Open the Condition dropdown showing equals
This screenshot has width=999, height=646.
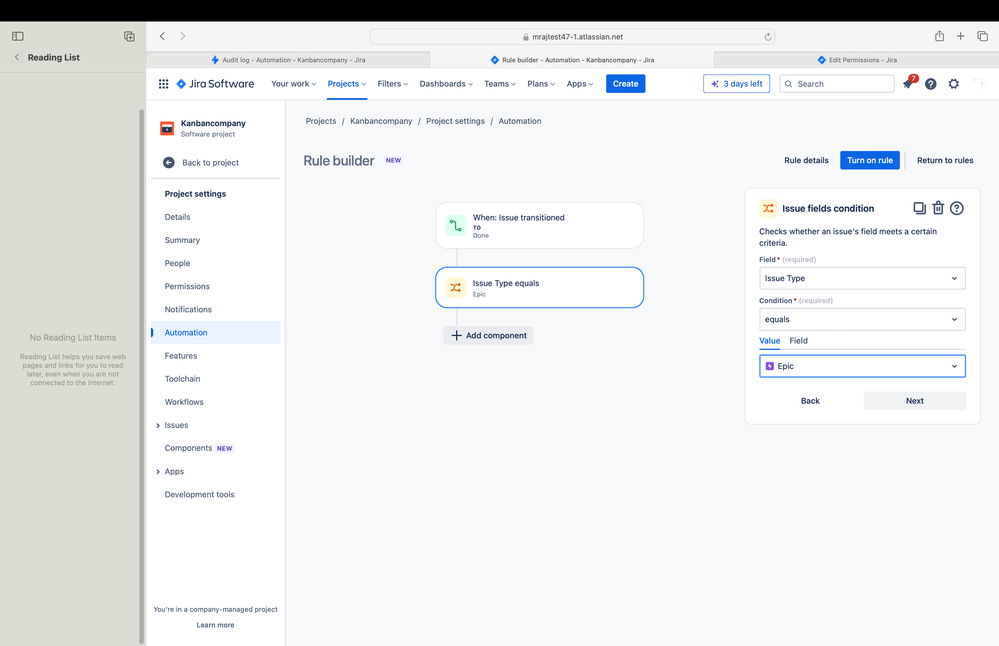pos(862,319)
